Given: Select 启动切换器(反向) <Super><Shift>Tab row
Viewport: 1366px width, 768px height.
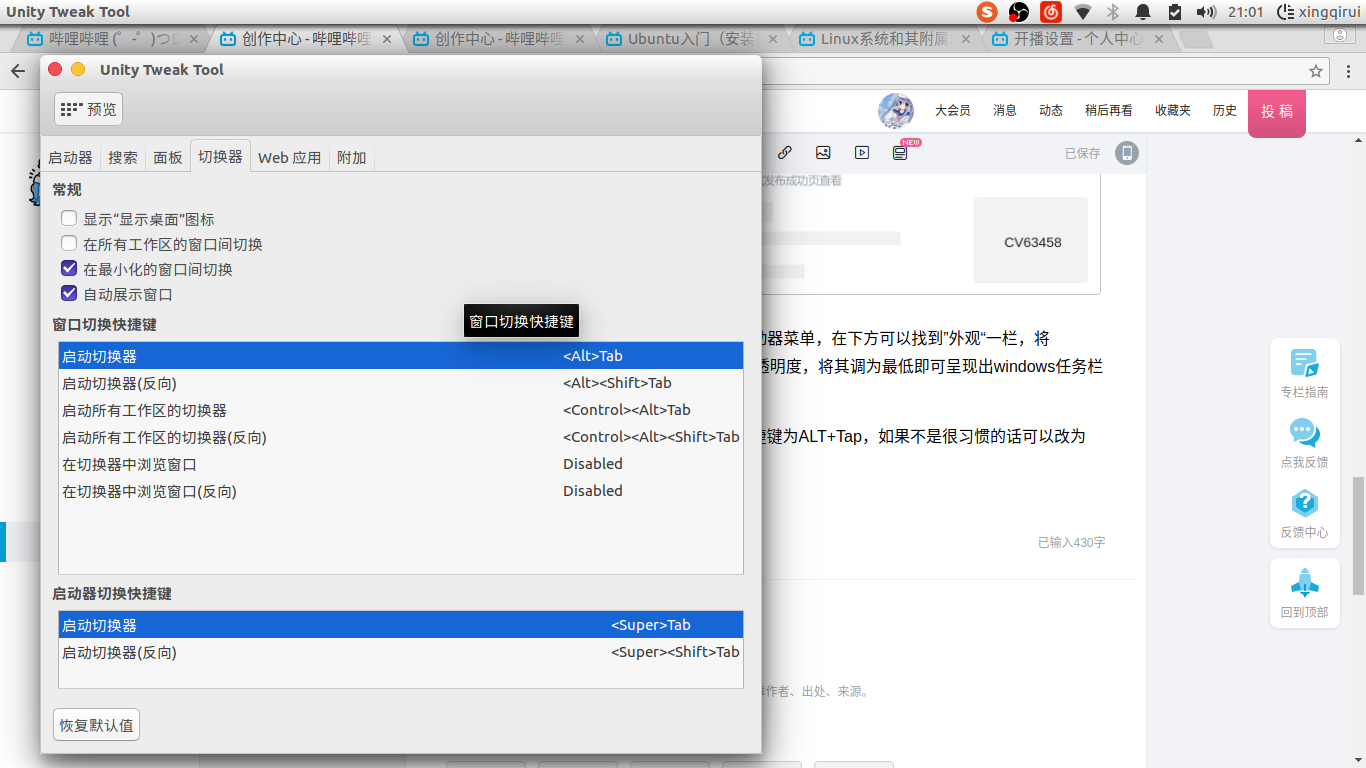Looking at the screenshot, I should tap(401, 652).
